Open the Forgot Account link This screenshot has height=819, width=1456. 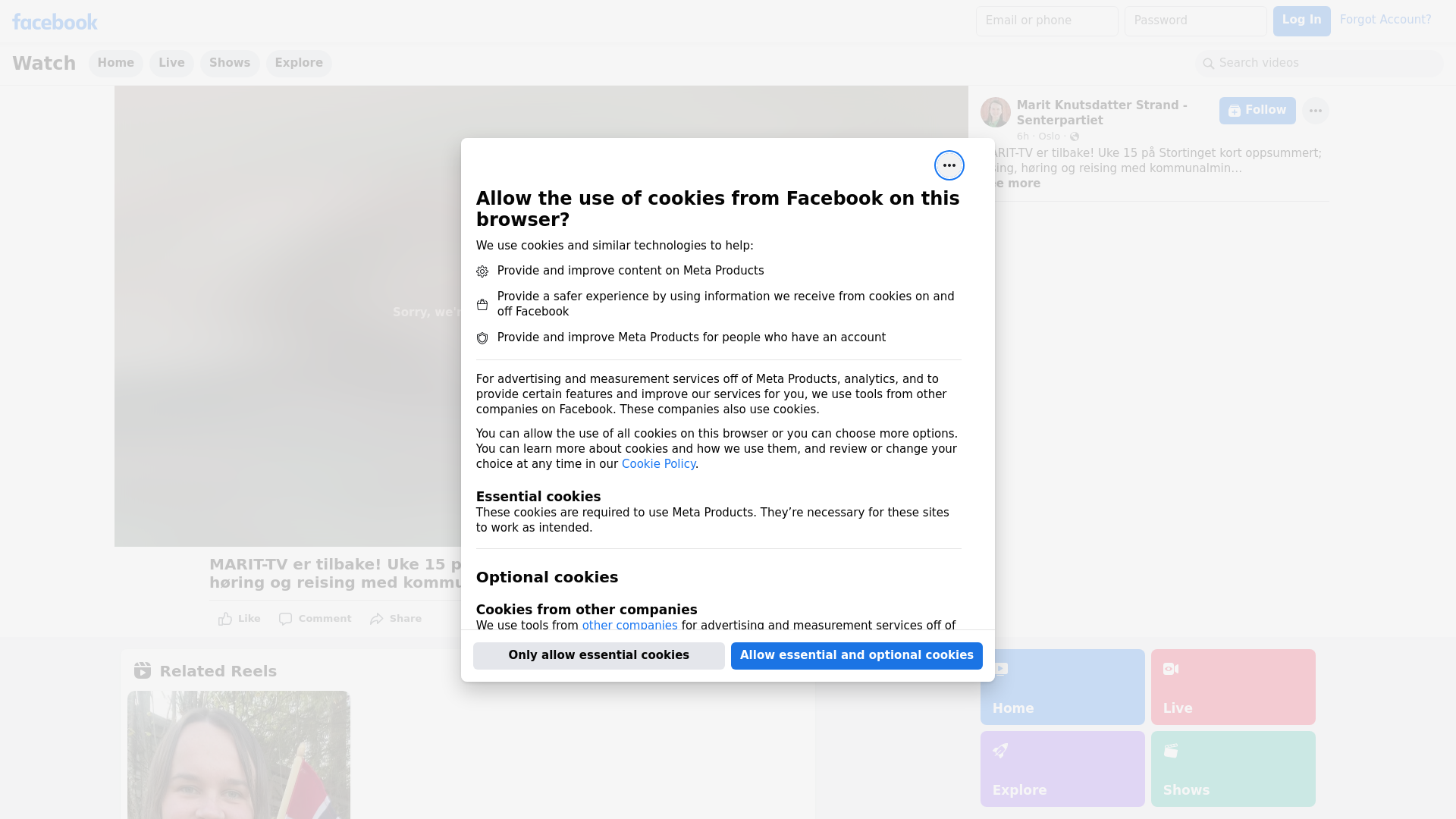[1385, 20]
